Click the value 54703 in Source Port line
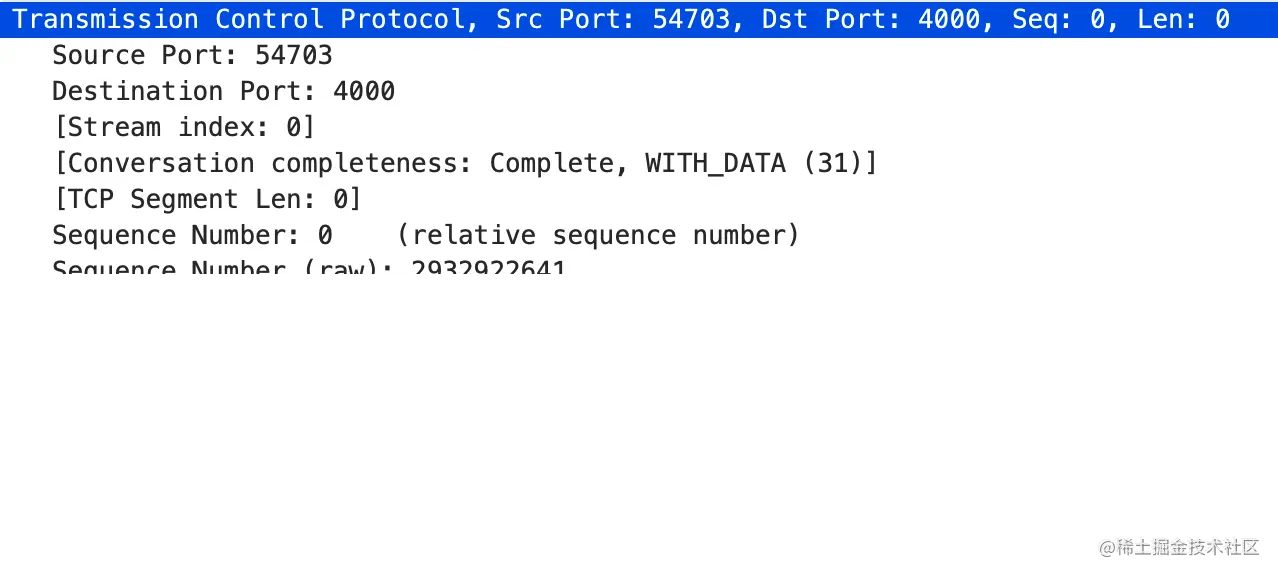 coord(293,55)
